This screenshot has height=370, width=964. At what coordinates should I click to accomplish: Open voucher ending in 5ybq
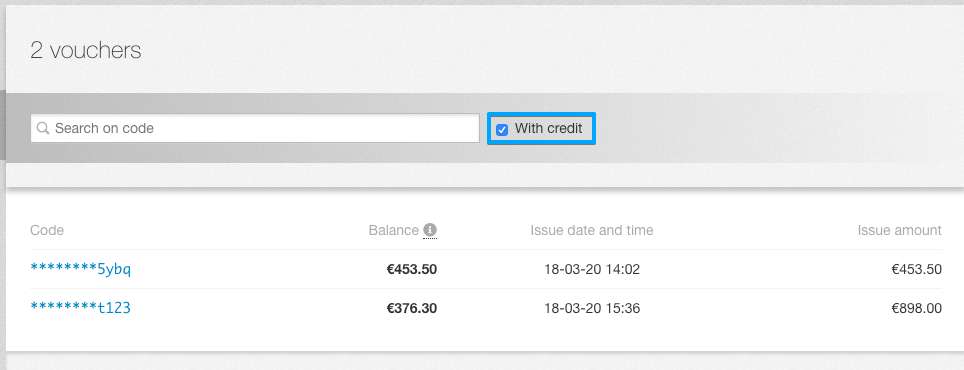[x=81, y=269]
